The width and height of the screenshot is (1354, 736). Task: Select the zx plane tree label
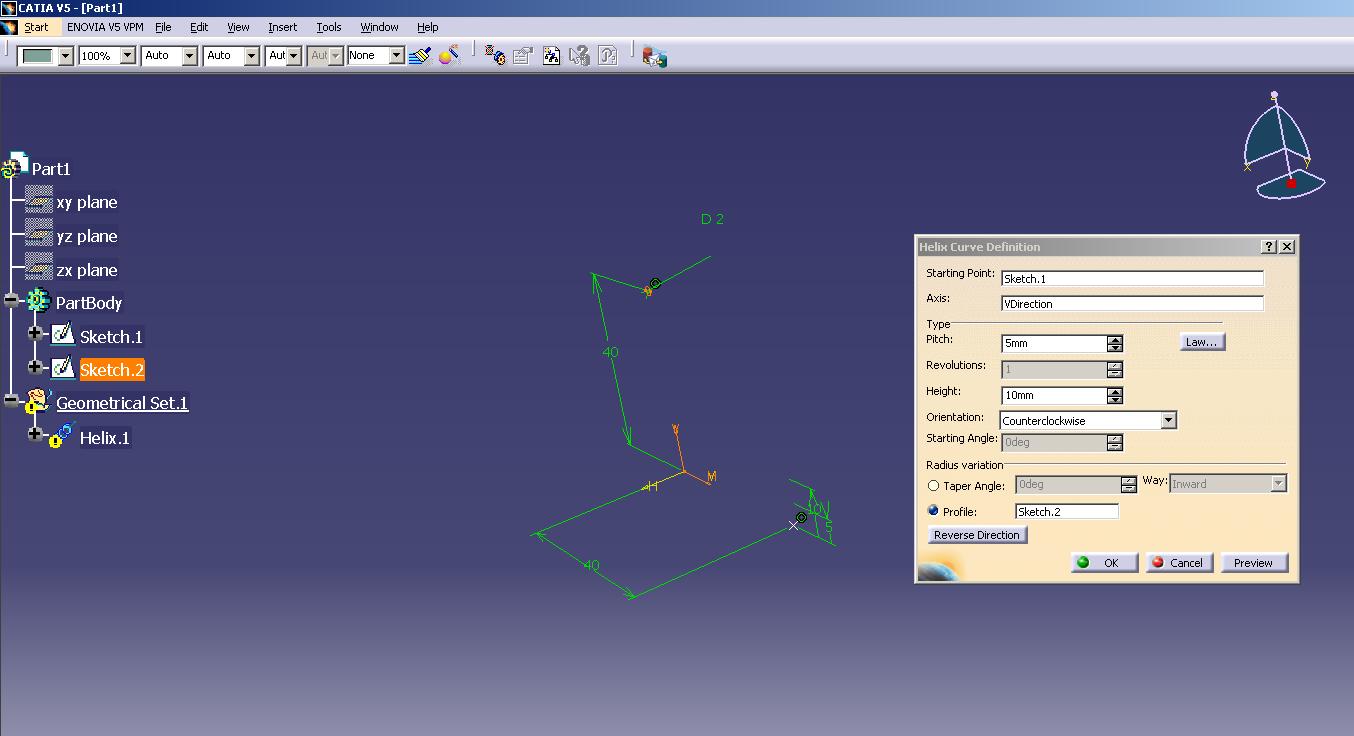pyautogui.click(x=87, y=270)
